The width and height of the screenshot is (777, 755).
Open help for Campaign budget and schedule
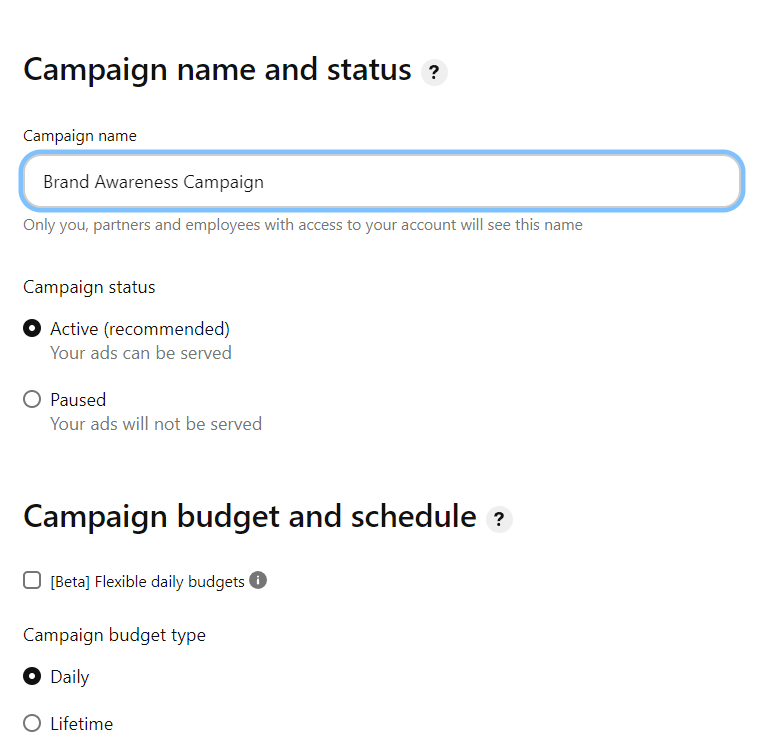tap(499, 520)
